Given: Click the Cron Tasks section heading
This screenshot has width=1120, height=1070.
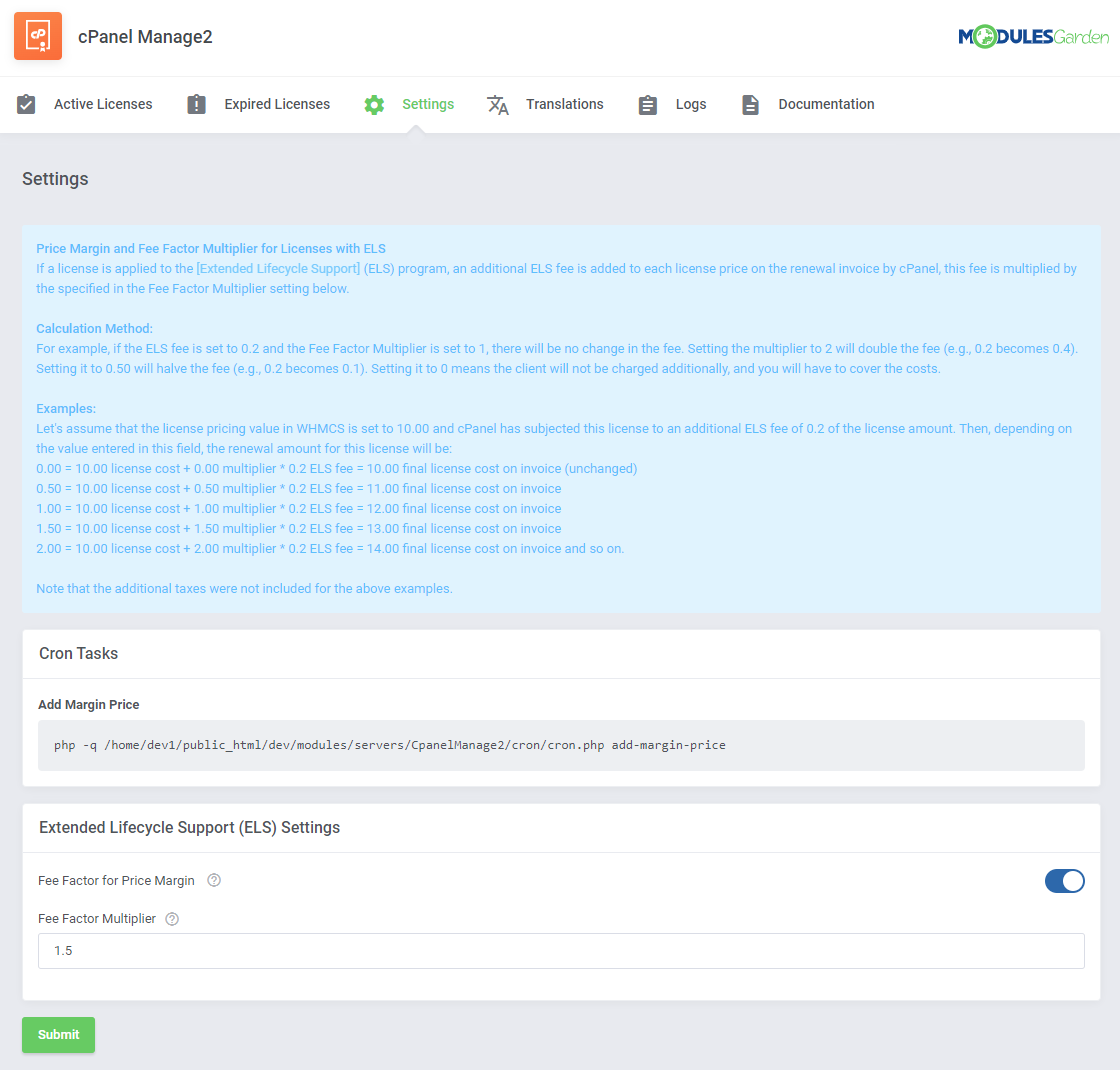Looking at the screenshot, I should pos(79,653).
